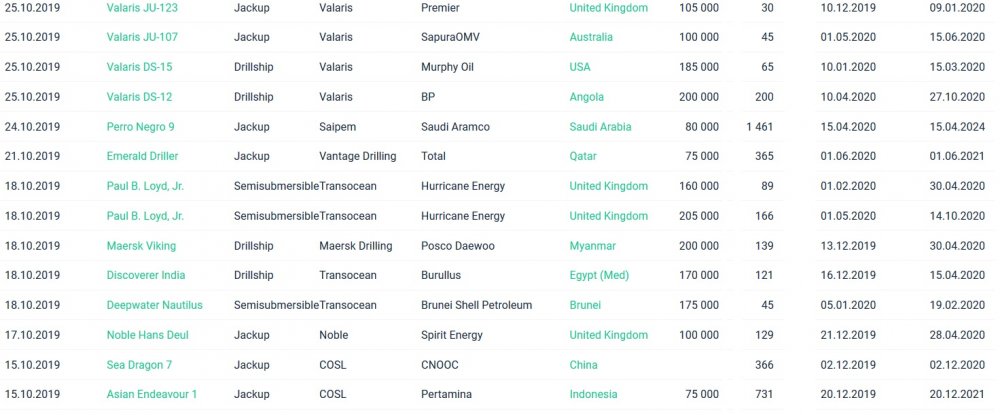The height and width of the screenshot is (415, 1000).
Task: Follow the Indonesia country link
Action: (x=593, y=395)
